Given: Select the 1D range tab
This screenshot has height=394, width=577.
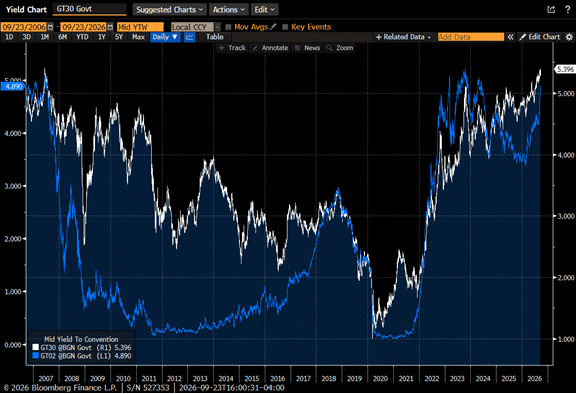Looking at the screenshot, I should [9, 37].
